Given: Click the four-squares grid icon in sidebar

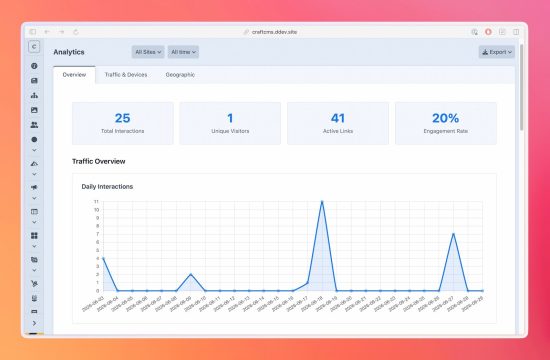Looking at the screenshot, I should tap(34, 235).
